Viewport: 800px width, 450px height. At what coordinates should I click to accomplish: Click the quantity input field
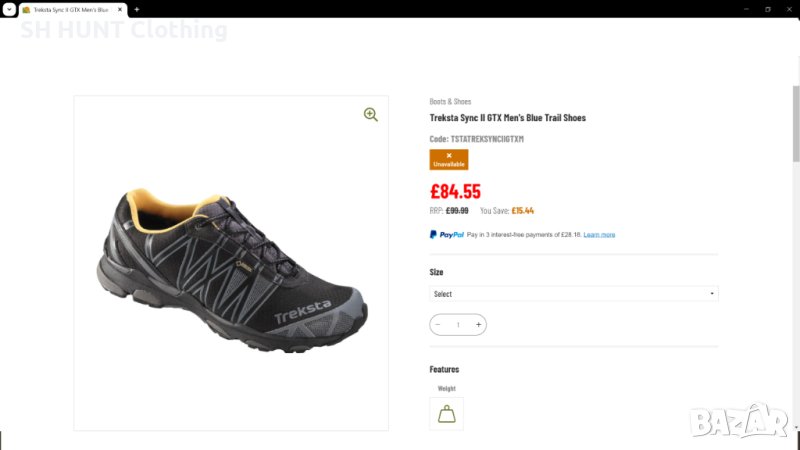[x=458, y=324]
